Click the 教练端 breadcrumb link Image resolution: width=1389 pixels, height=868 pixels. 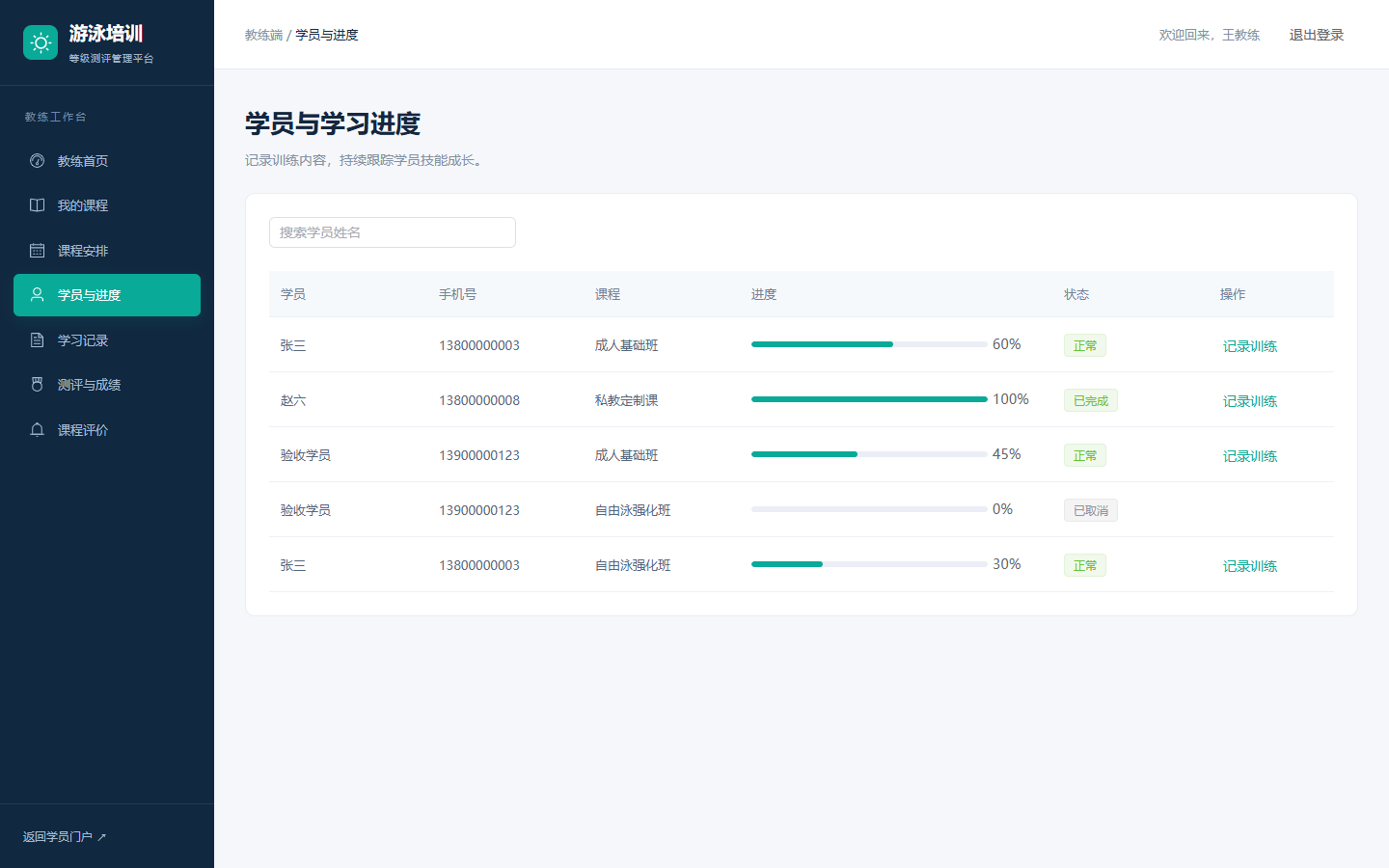click(263, 35)
